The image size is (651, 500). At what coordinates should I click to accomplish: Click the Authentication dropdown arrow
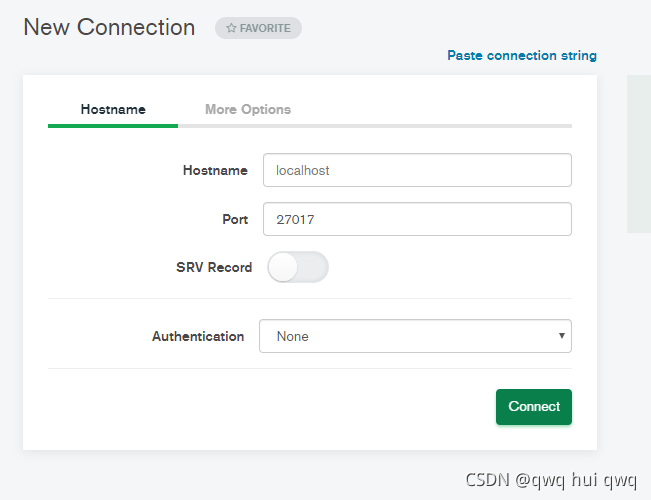[561, 336]
